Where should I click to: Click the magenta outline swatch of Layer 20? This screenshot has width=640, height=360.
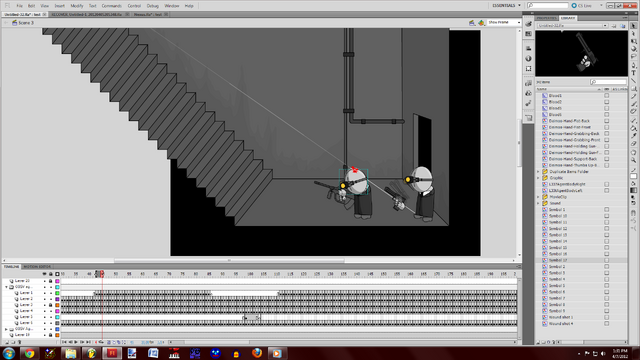[57, 281]
